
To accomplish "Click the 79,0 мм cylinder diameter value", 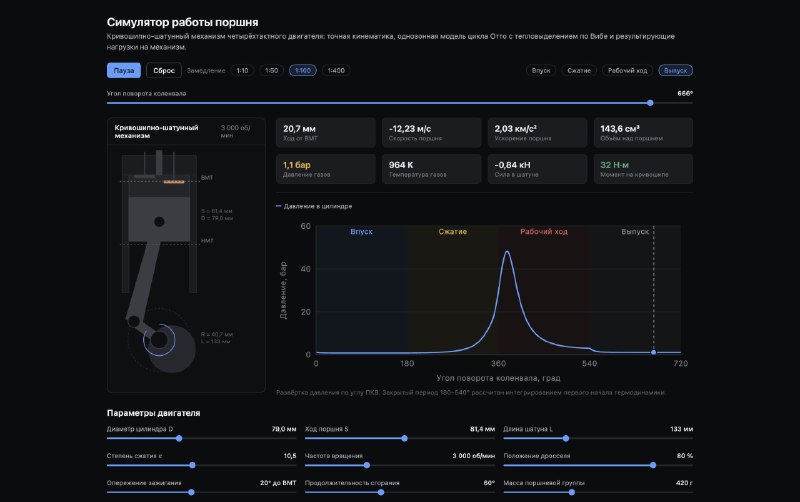I will [284, 429].
